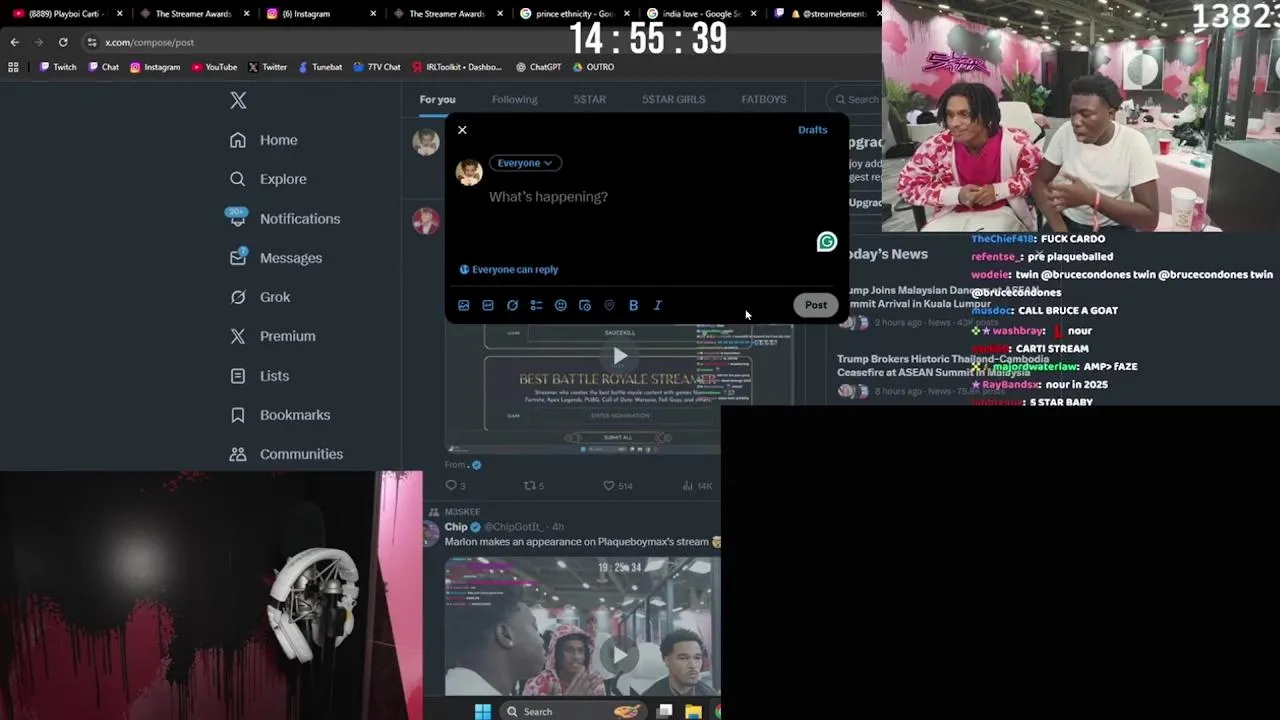Screen dimensions: 1280x720
Task: Add media image to post
Action: [x=463, y=306]
